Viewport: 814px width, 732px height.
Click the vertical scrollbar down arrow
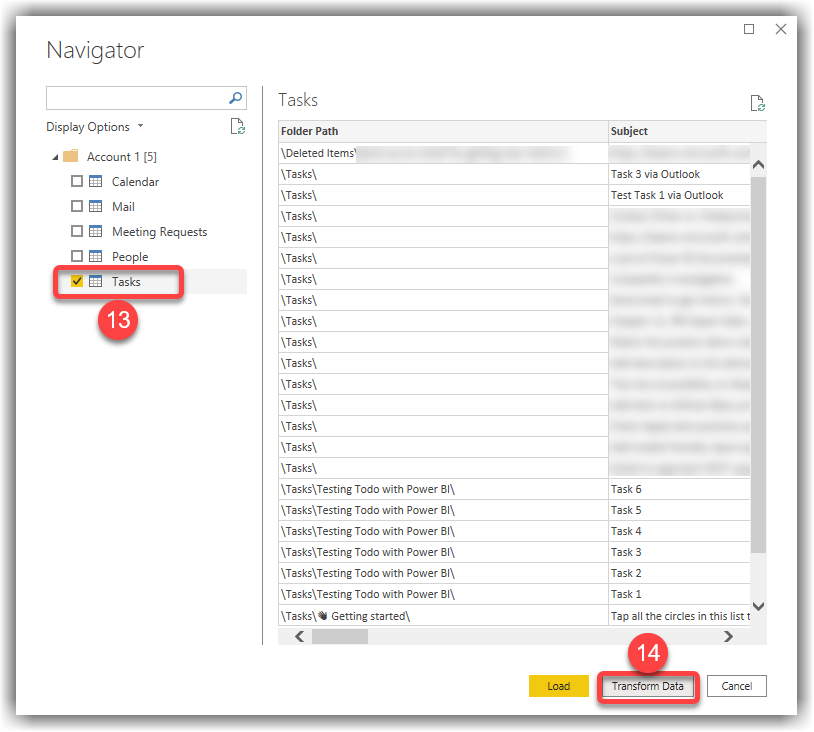click(x=758, y=606)
